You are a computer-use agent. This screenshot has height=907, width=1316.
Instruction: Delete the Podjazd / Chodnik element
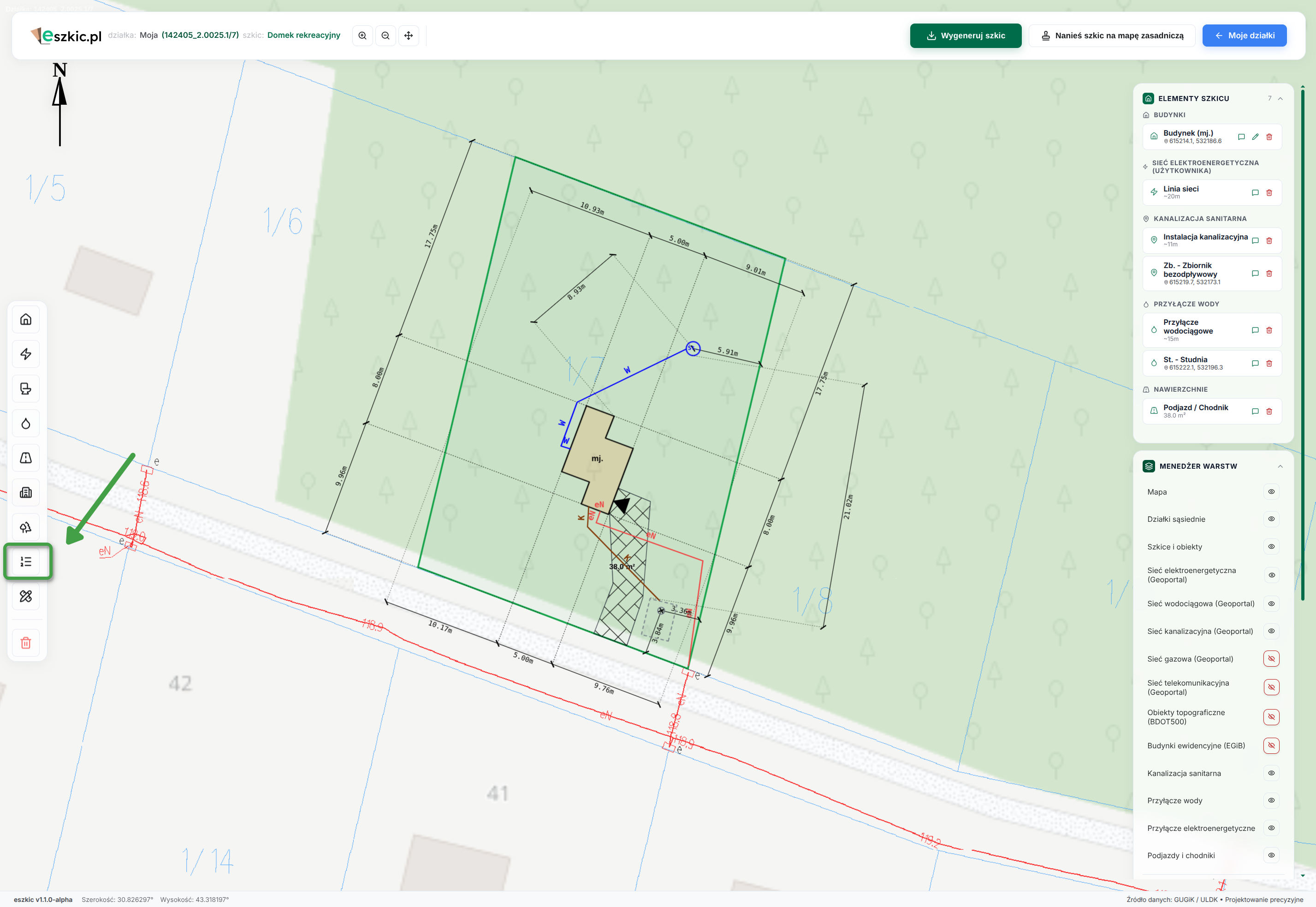(1269, 412)
